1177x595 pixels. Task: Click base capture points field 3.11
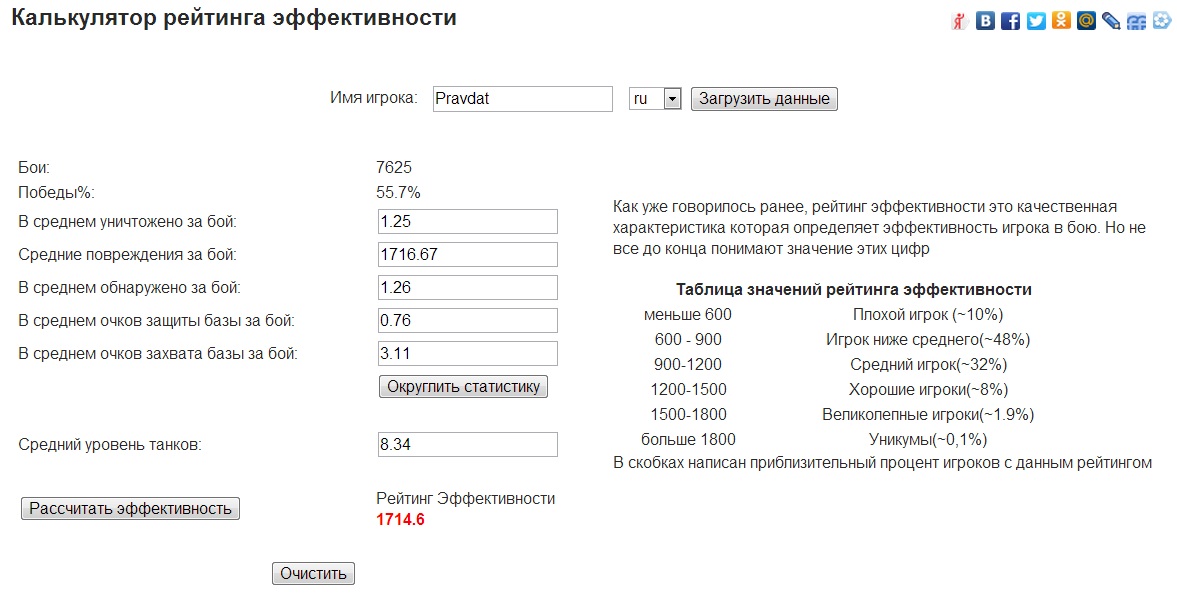click(x=467, y=353)
